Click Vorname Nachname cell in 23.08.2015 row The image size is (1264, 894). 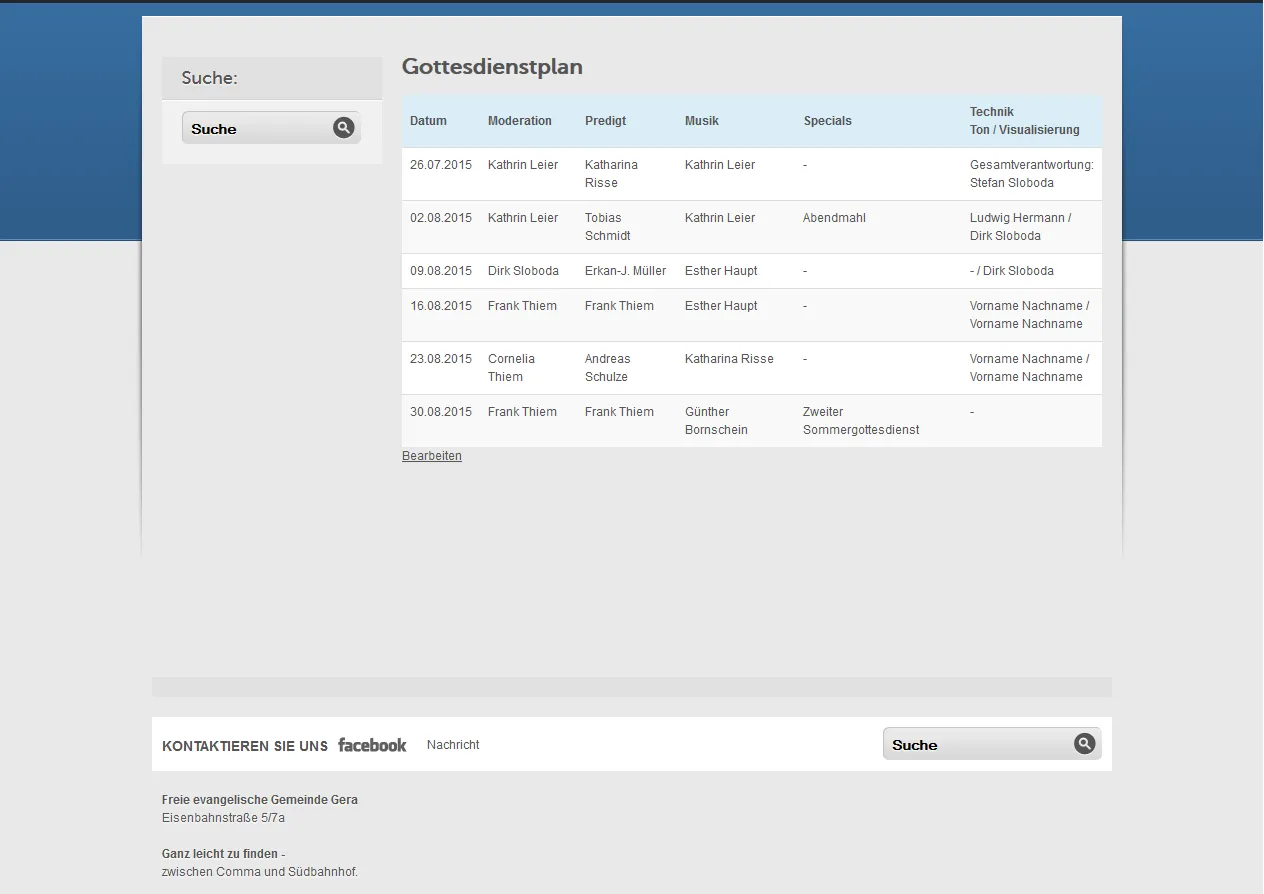(x=1030, y=368)
